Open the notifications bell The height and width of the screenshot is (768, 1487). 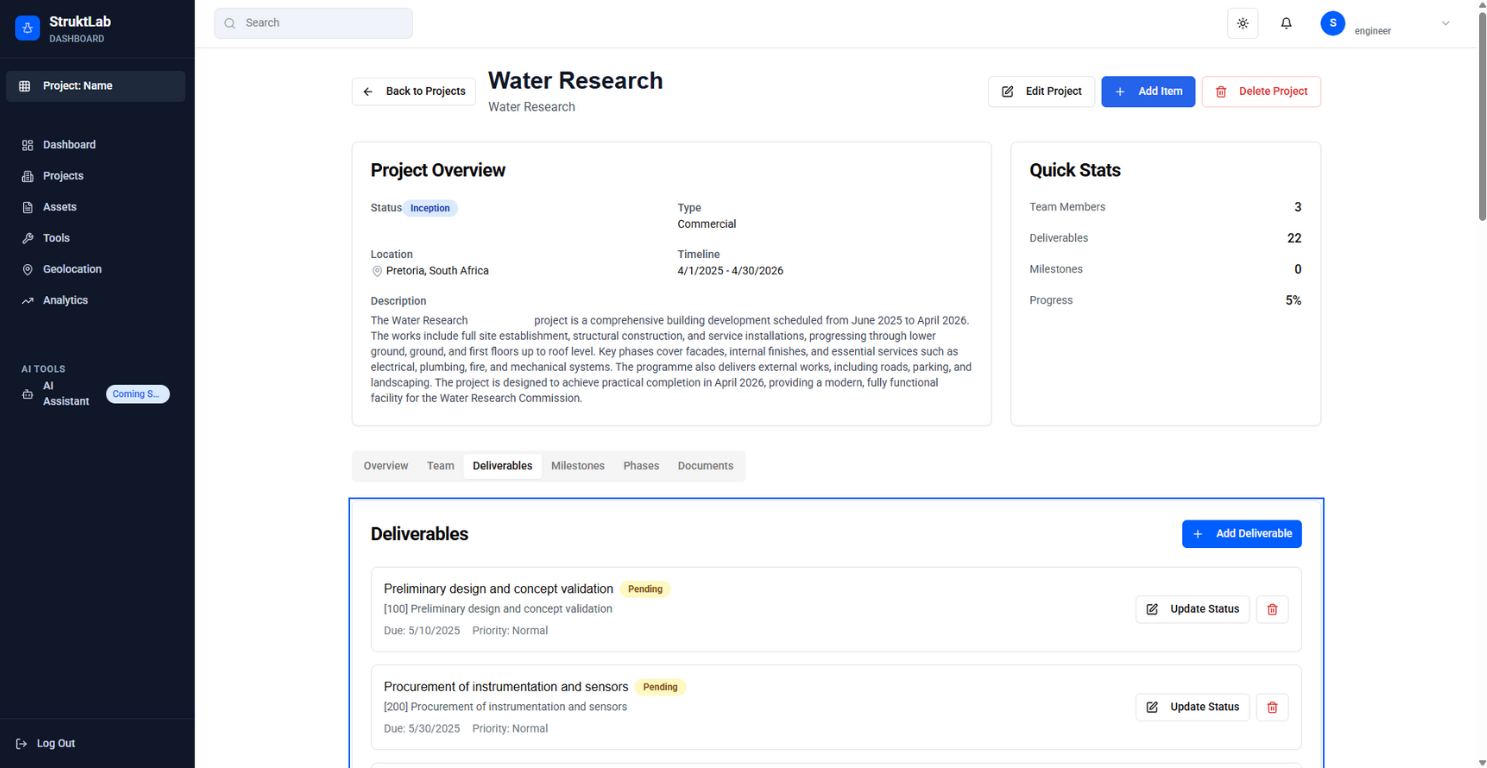(1286, 22)
